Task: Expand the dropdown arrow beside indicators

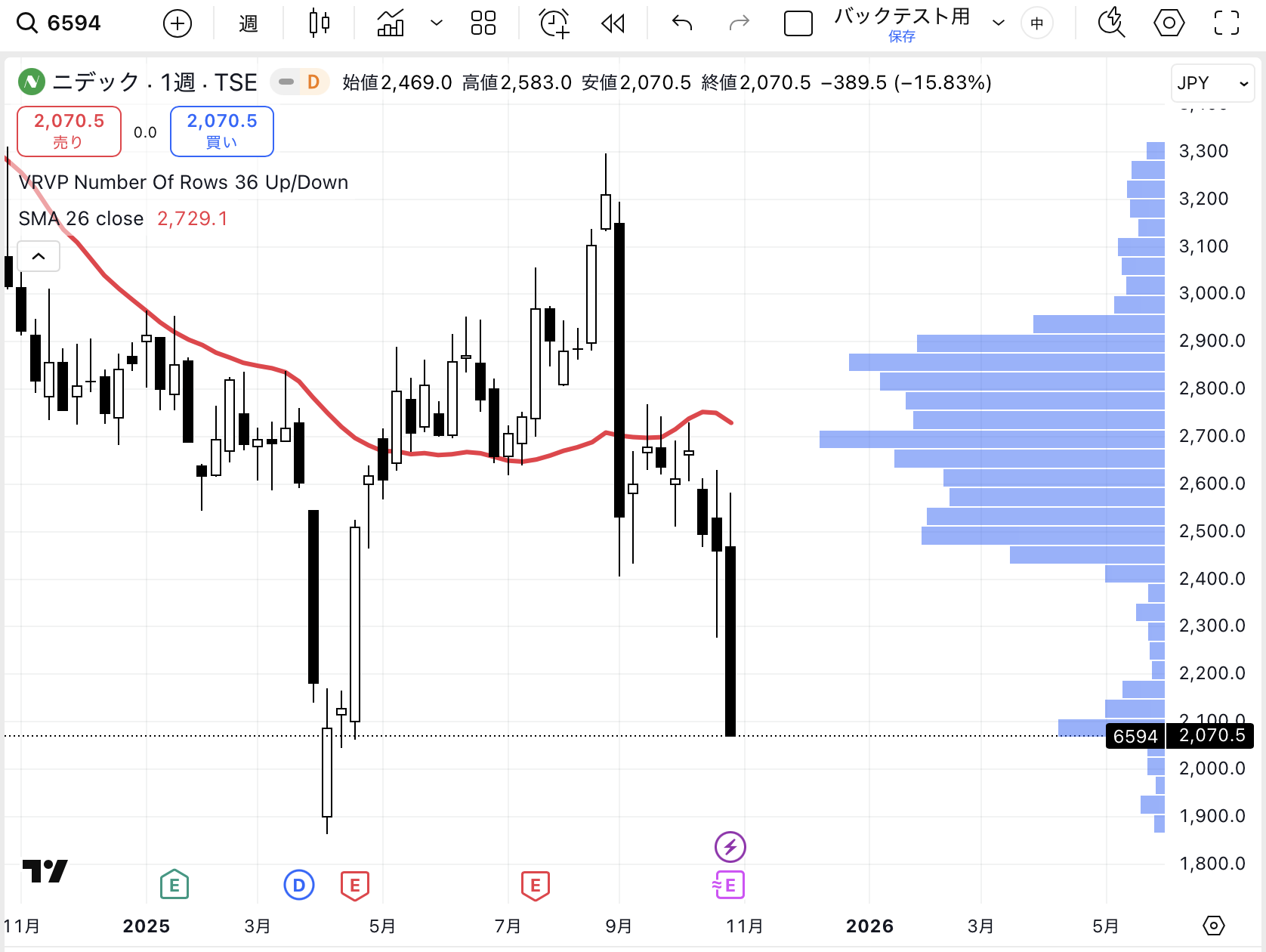Action: 436,23
